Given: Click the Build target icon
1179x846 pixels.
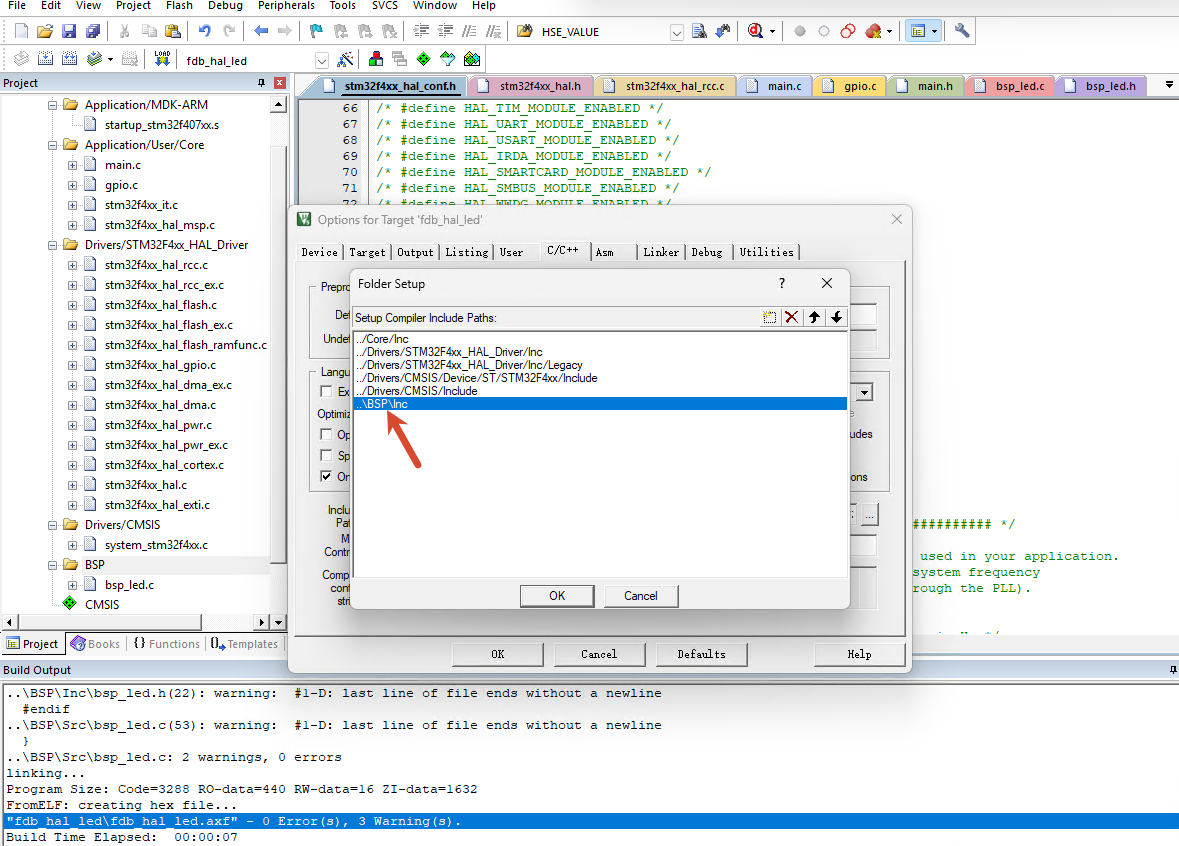Looking at the screenshot, I should (45, 59).
